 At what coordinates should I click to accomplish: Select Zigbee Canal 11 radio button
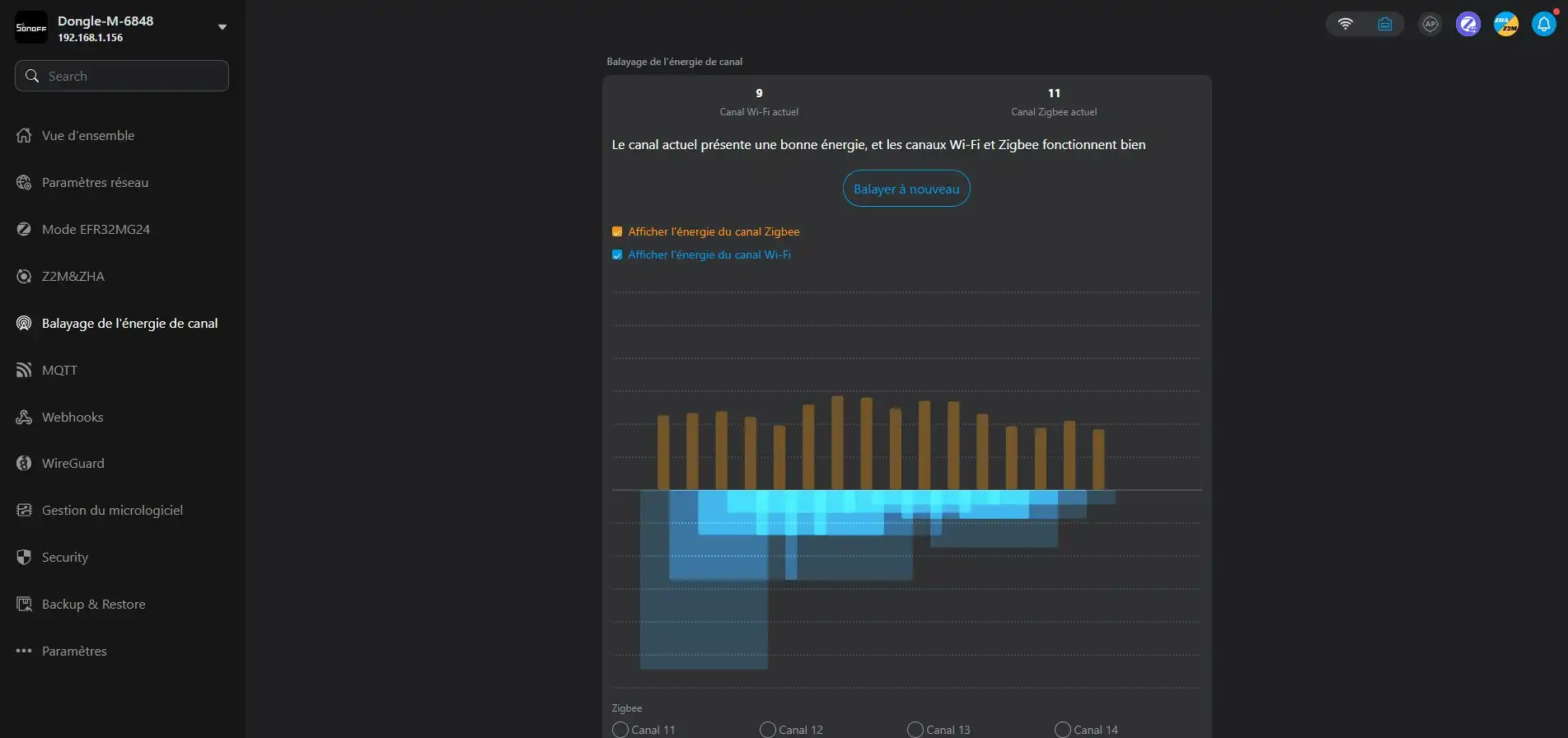(x=620, y=730)
